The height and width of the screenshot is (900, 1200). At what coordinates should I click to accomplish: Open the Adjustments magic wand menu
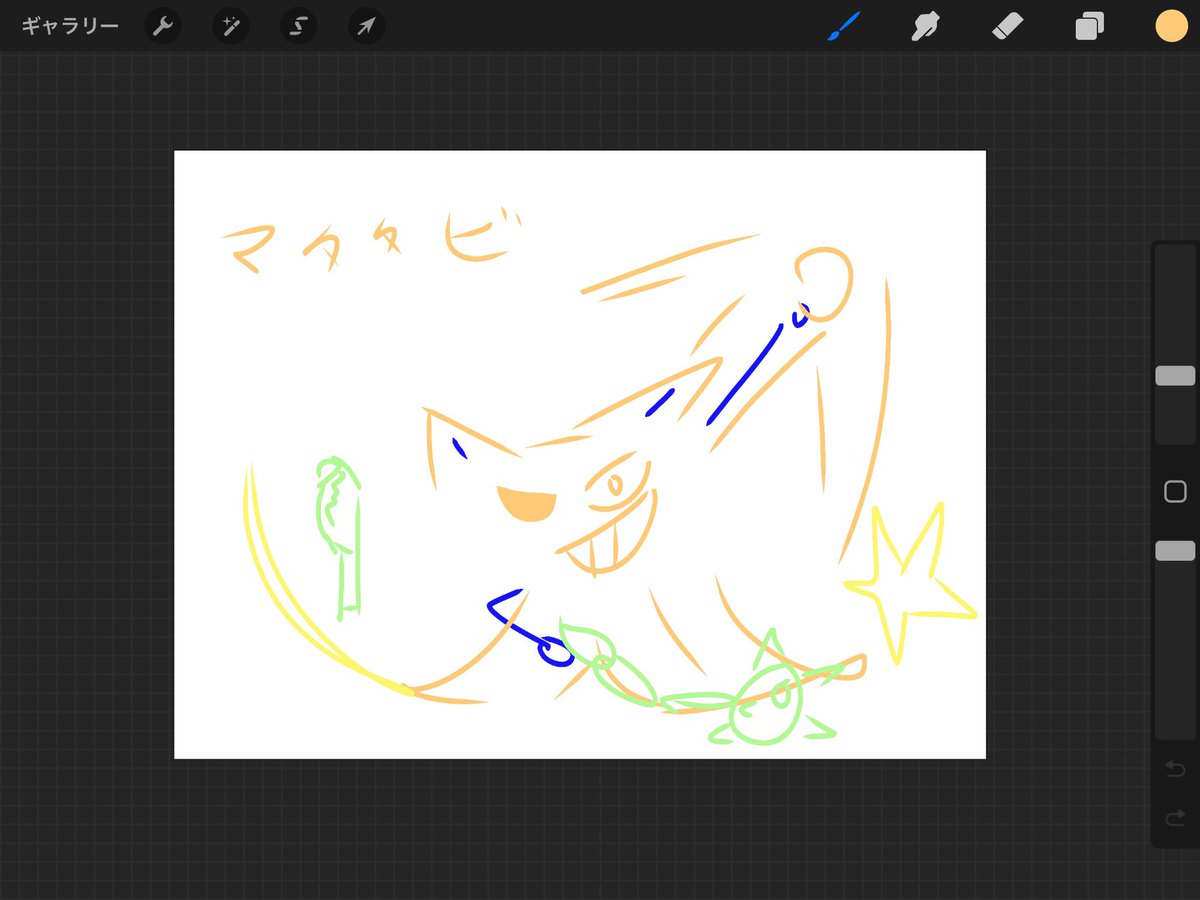pyautogui.click(x=230, y=27)
